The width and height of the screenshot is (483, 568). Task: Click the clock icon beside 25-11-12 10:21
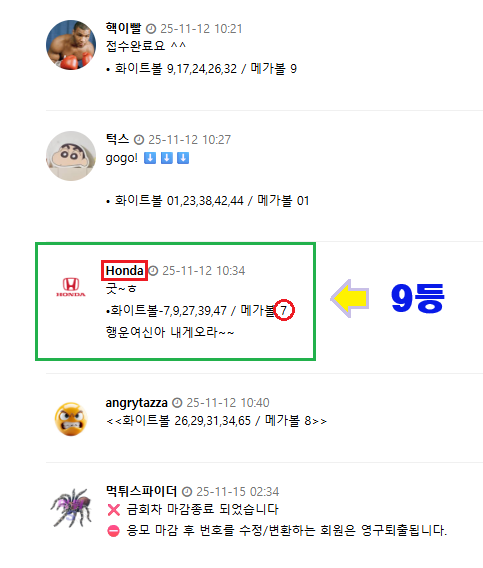click(x=151, y=29)
